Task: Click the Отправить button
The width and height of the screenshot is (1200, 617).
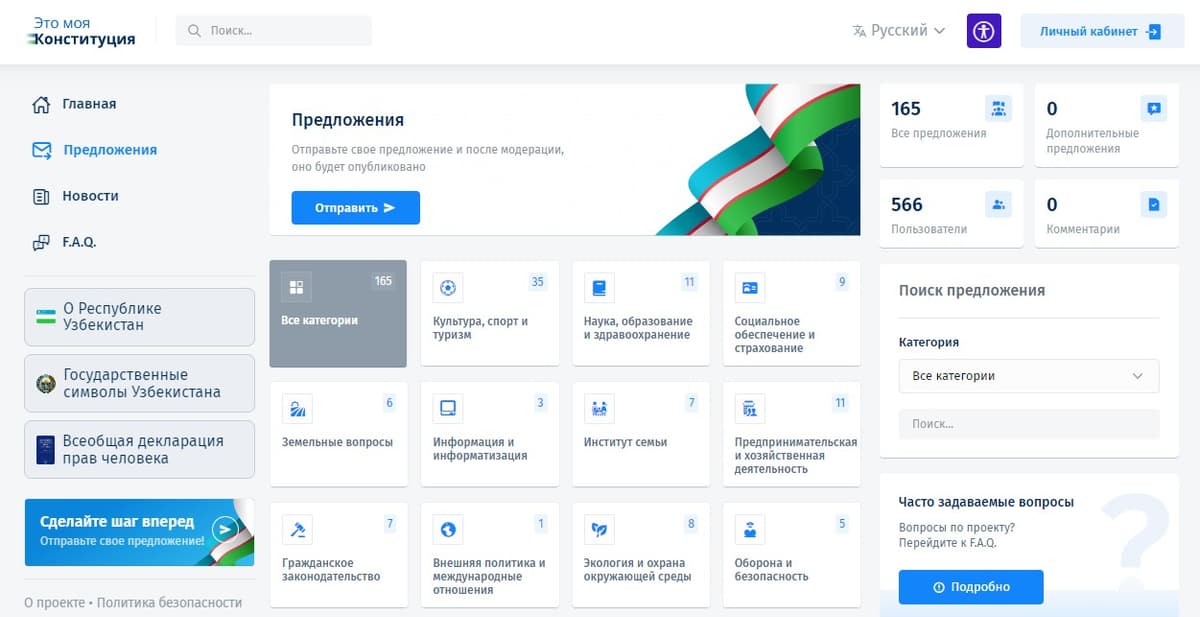Action: click(355, 208)
